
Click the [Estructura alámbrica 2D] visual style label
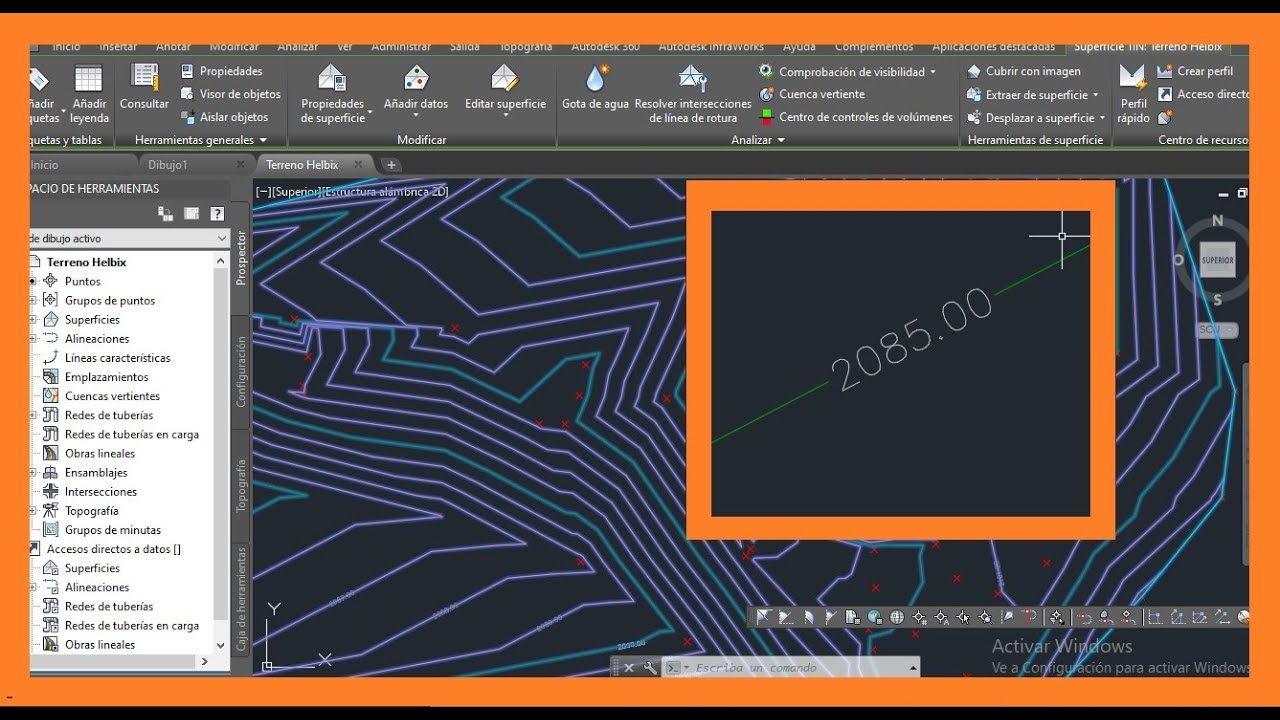[385, 191]
